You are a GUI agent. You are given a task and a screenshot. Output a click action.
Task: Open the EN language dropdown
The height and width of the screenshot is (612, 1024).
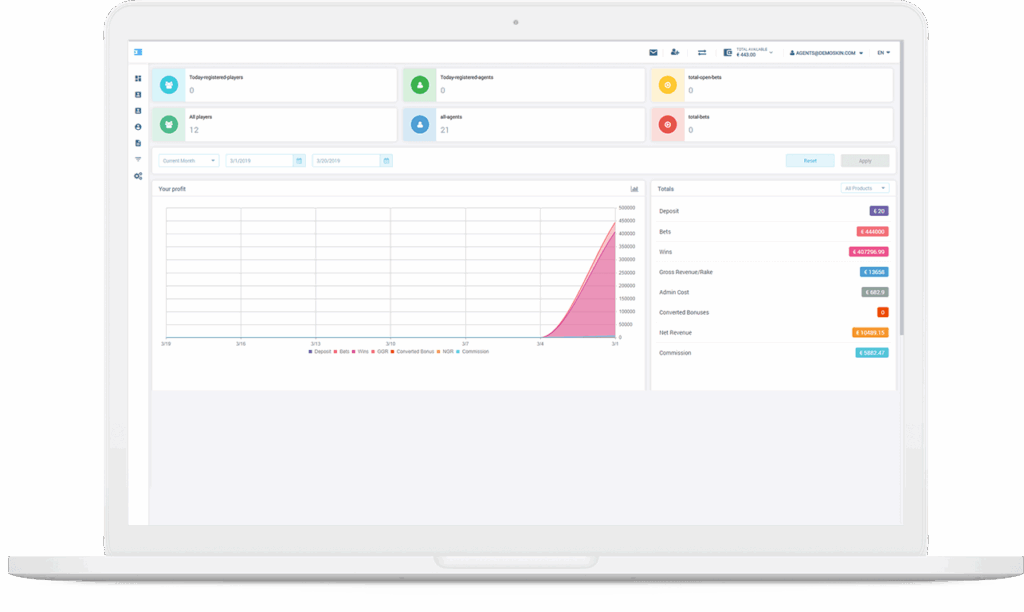click(883, 52)
